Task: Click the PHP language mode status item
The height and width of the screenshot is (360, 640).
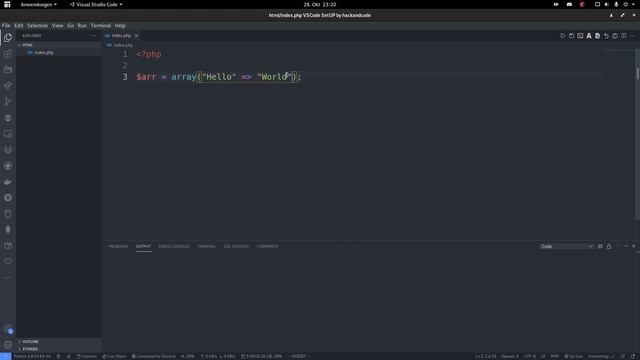Action: [x=555, y=356]
